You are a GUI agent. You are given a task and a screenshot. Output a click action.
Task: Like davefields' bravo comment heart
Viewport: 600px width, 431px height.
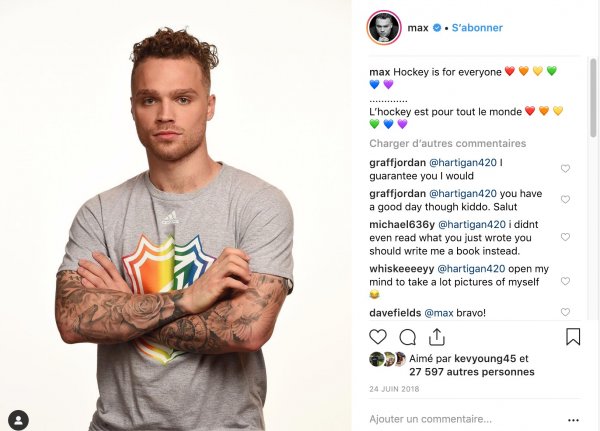click(x=565, y=312)
